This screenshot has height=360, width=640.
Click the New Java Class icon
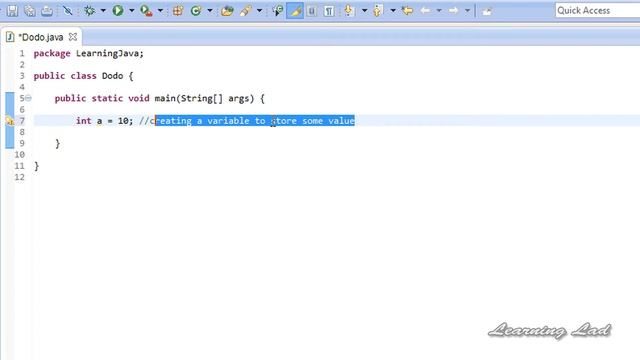point(196,11)
